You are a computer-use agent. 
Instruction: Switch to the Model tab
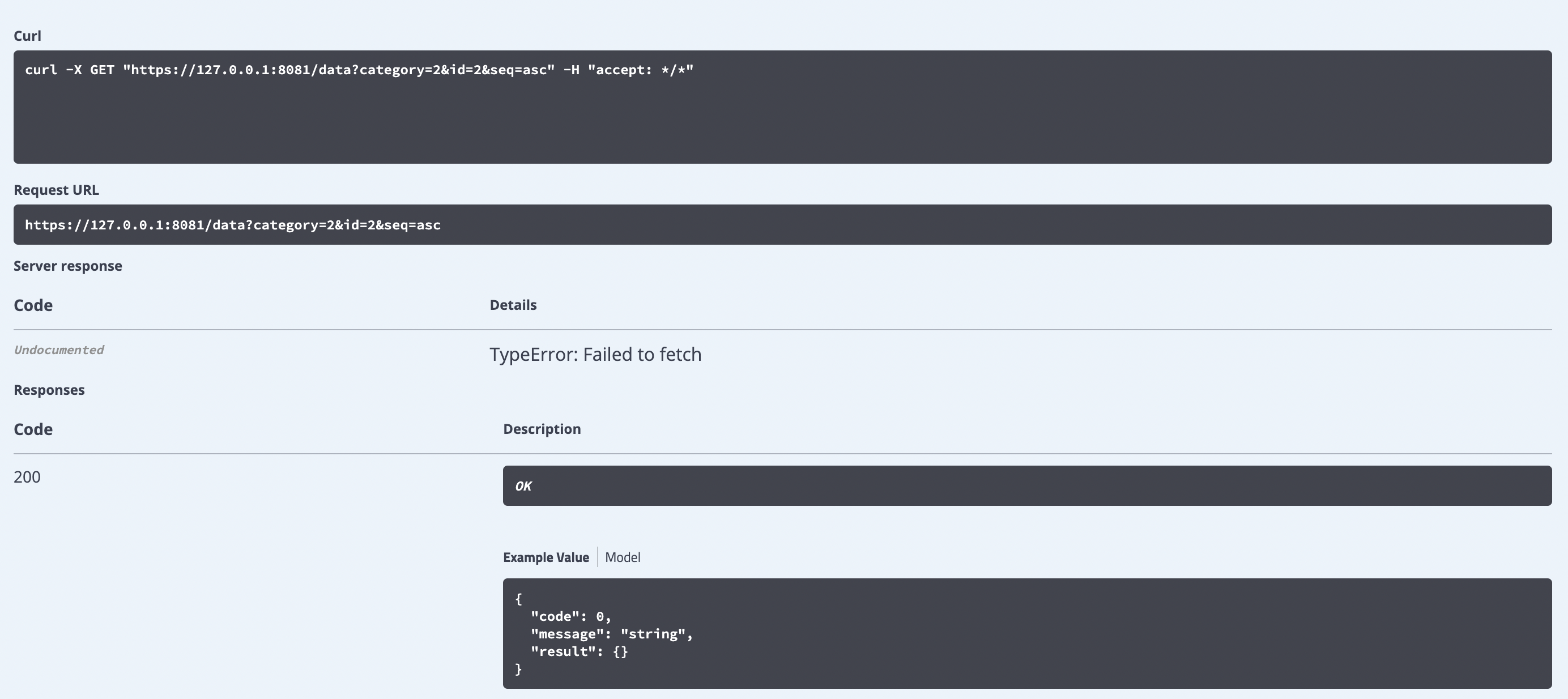pyautogui.click(x=622, y=557)
